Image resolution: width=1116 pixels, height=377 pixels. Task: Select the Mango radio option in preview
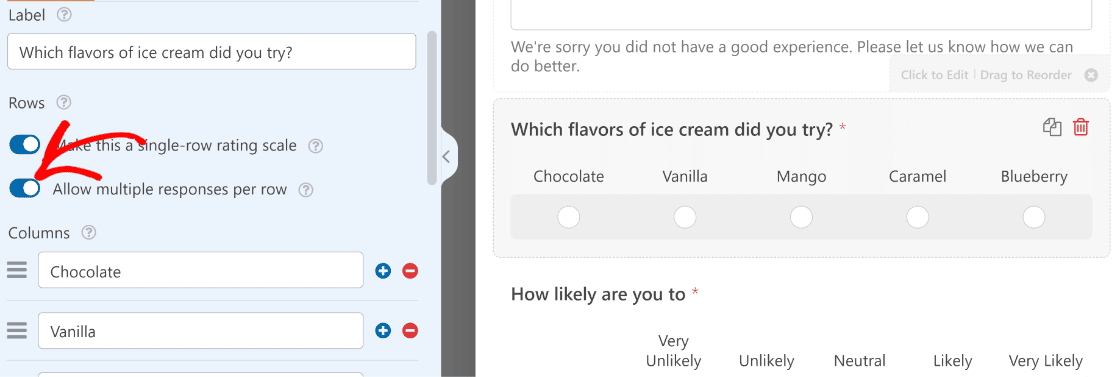[801, 217]
